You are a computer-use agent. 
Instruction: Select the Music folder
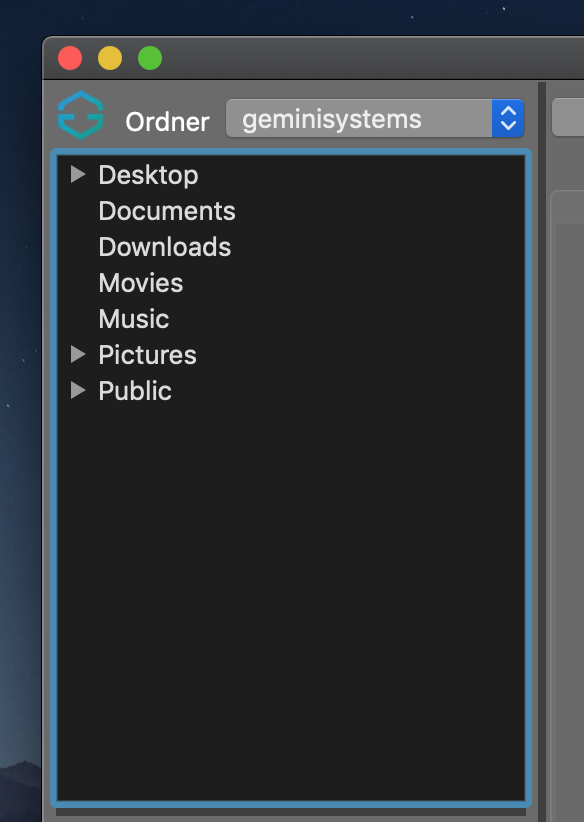click(134, 319)
